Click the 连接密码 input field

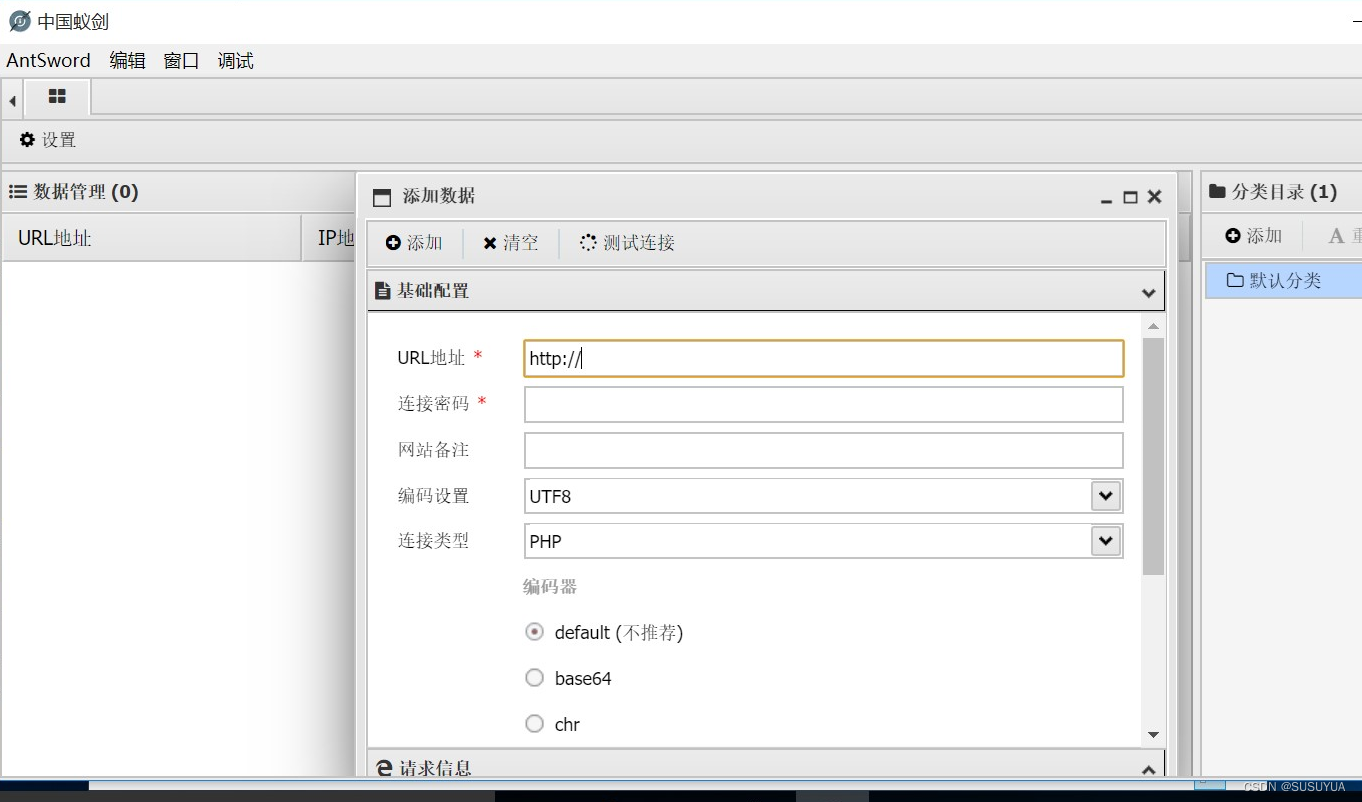824,405
